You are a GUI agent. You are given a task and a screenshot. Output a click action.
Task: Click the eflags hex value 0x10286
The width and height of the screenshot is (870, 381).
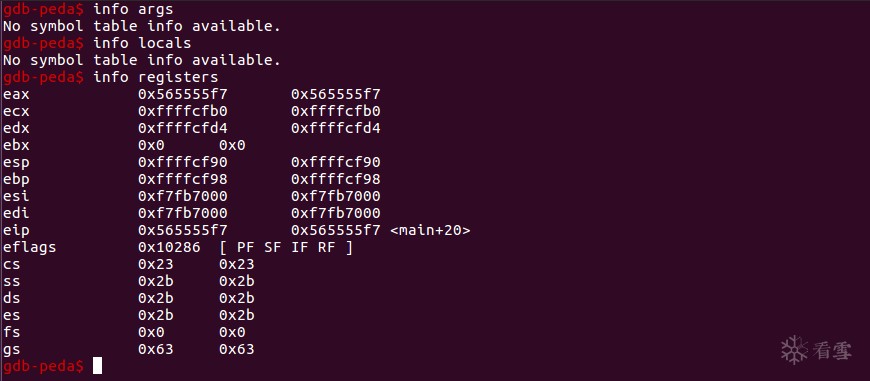169,247
